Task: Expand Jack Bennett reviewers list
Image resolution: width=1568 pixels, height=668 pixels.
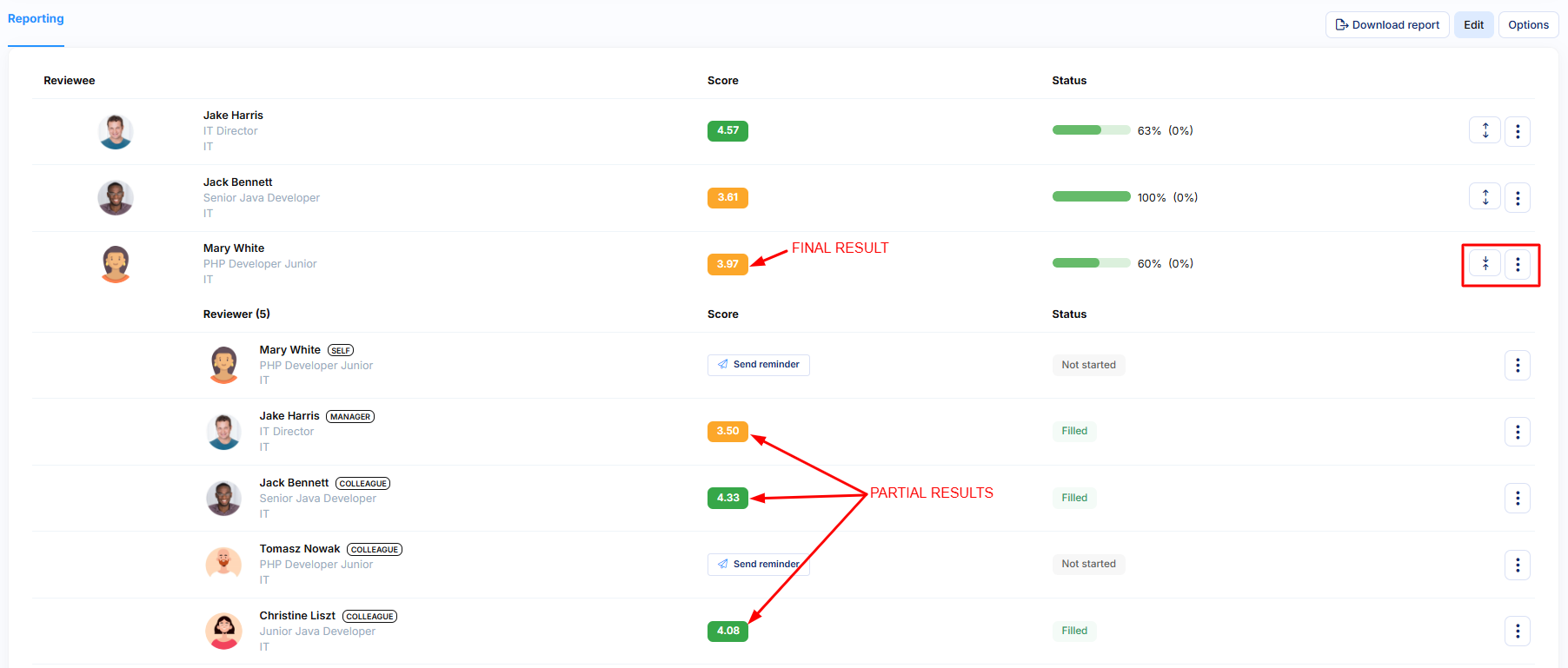Action: click(x=1485, y=198)
